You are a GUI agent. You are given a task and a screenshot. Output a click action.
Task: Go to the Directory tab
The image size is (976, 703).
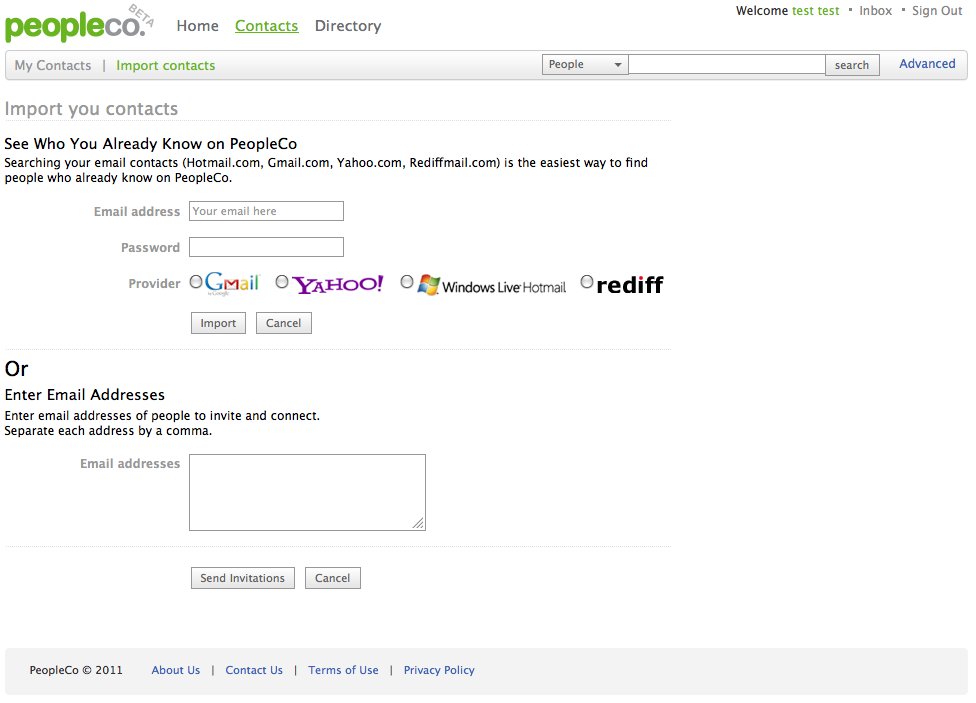coord(348,26)
